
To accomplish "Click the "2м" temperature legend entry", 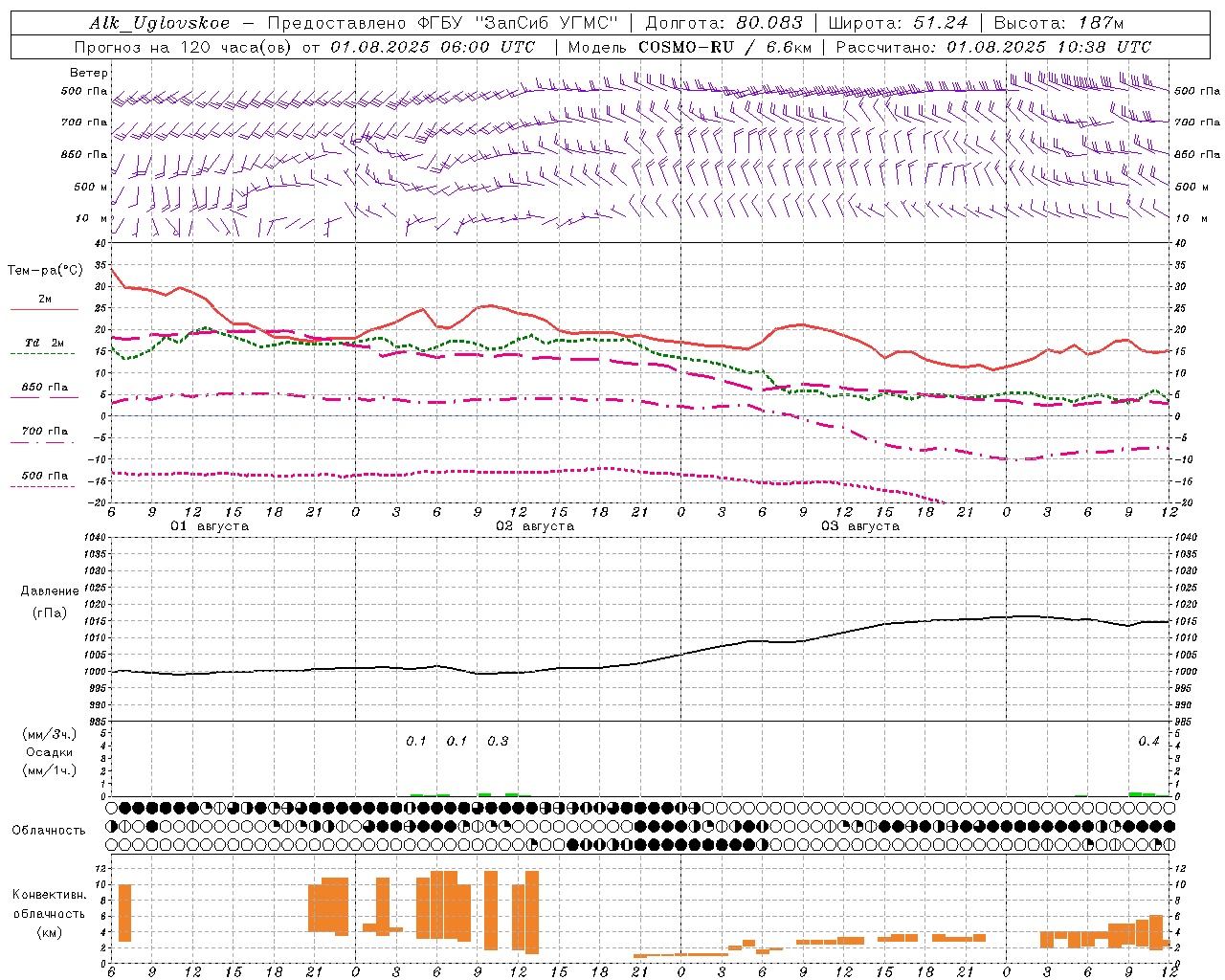I will point(45,299).
